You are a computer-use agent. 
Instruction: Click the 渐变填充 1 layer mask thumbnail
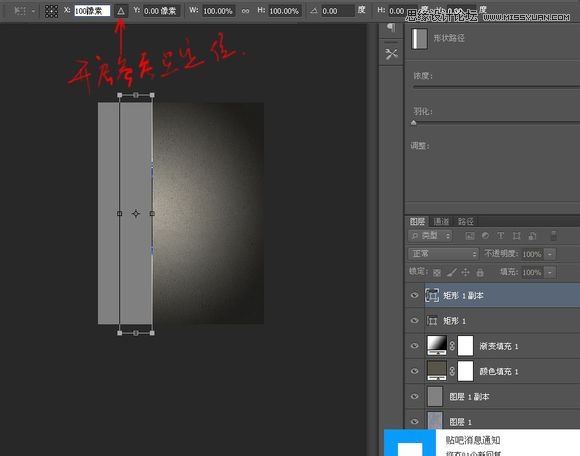coord(465,345)
